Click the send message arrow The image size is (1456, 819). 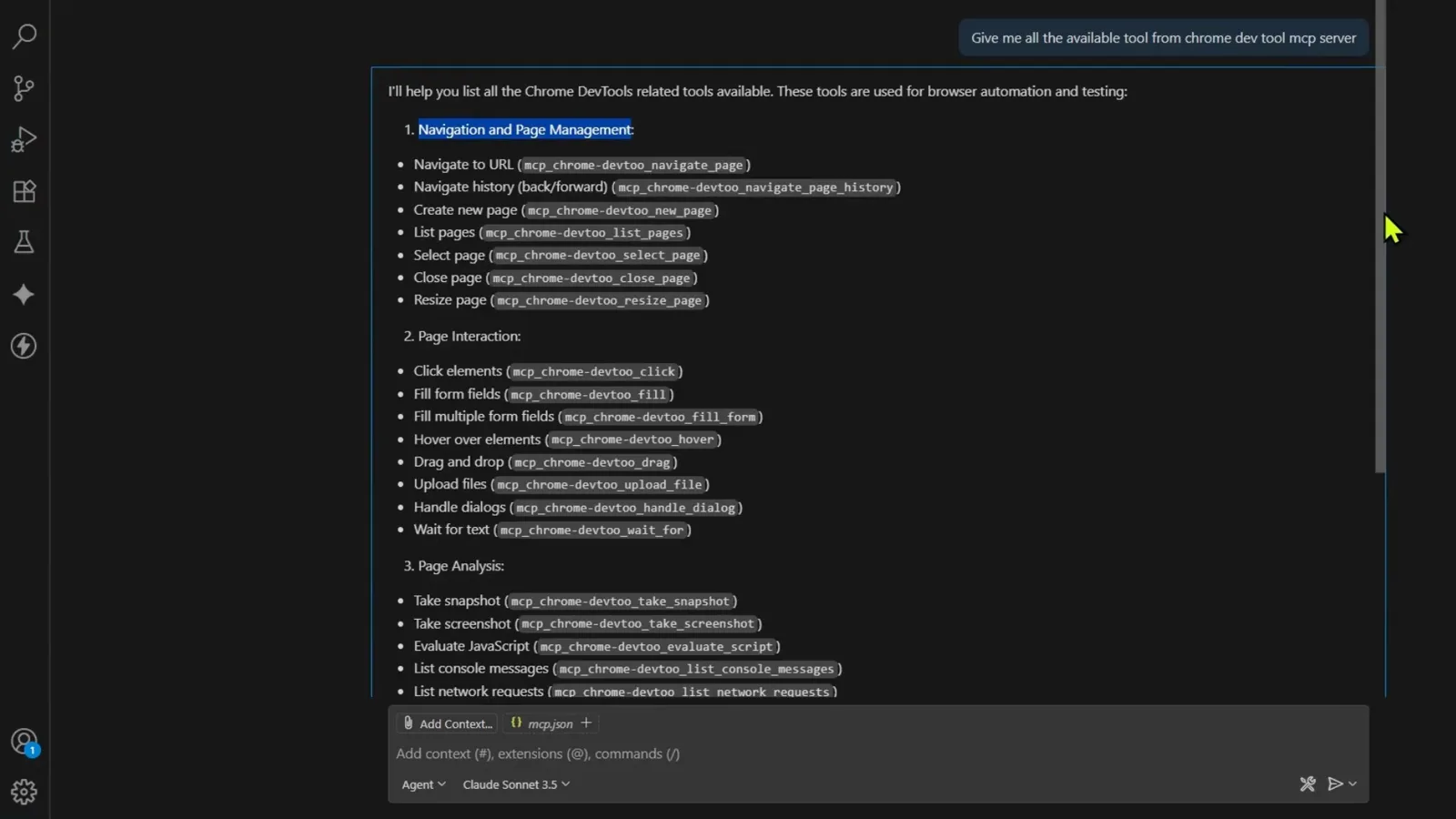coord(1335,784)
